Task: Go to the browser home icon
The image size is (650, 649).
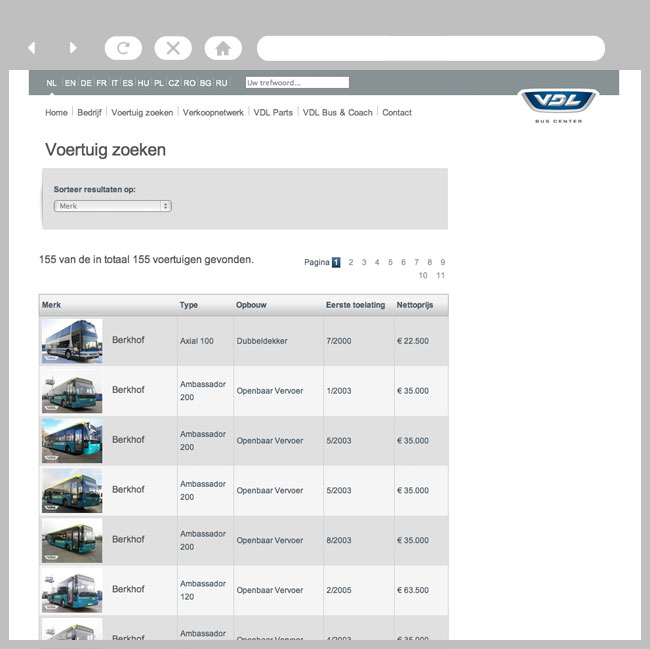Action: (x=223, y=48)
